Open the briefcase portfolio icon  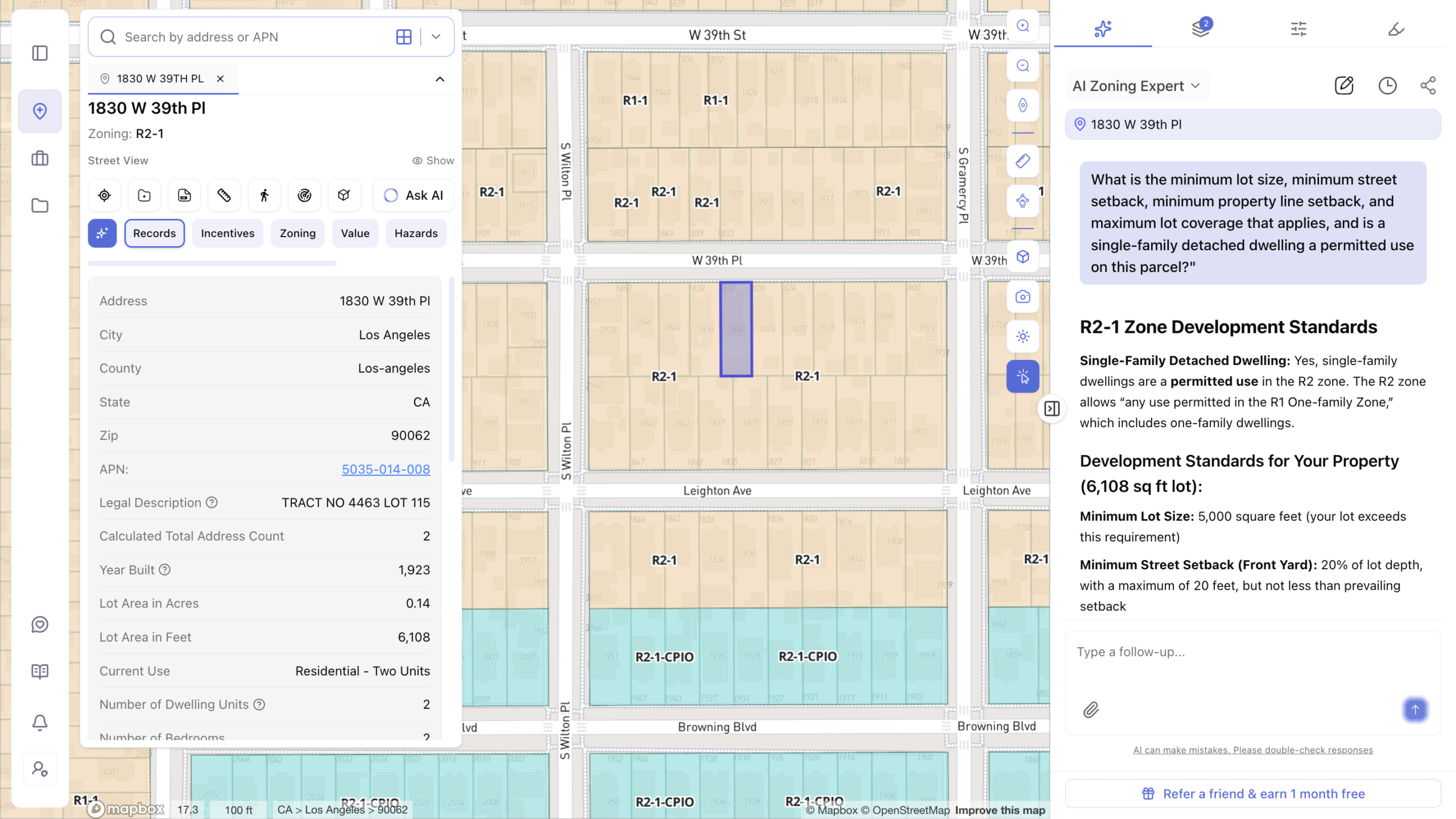coord(40,158)
